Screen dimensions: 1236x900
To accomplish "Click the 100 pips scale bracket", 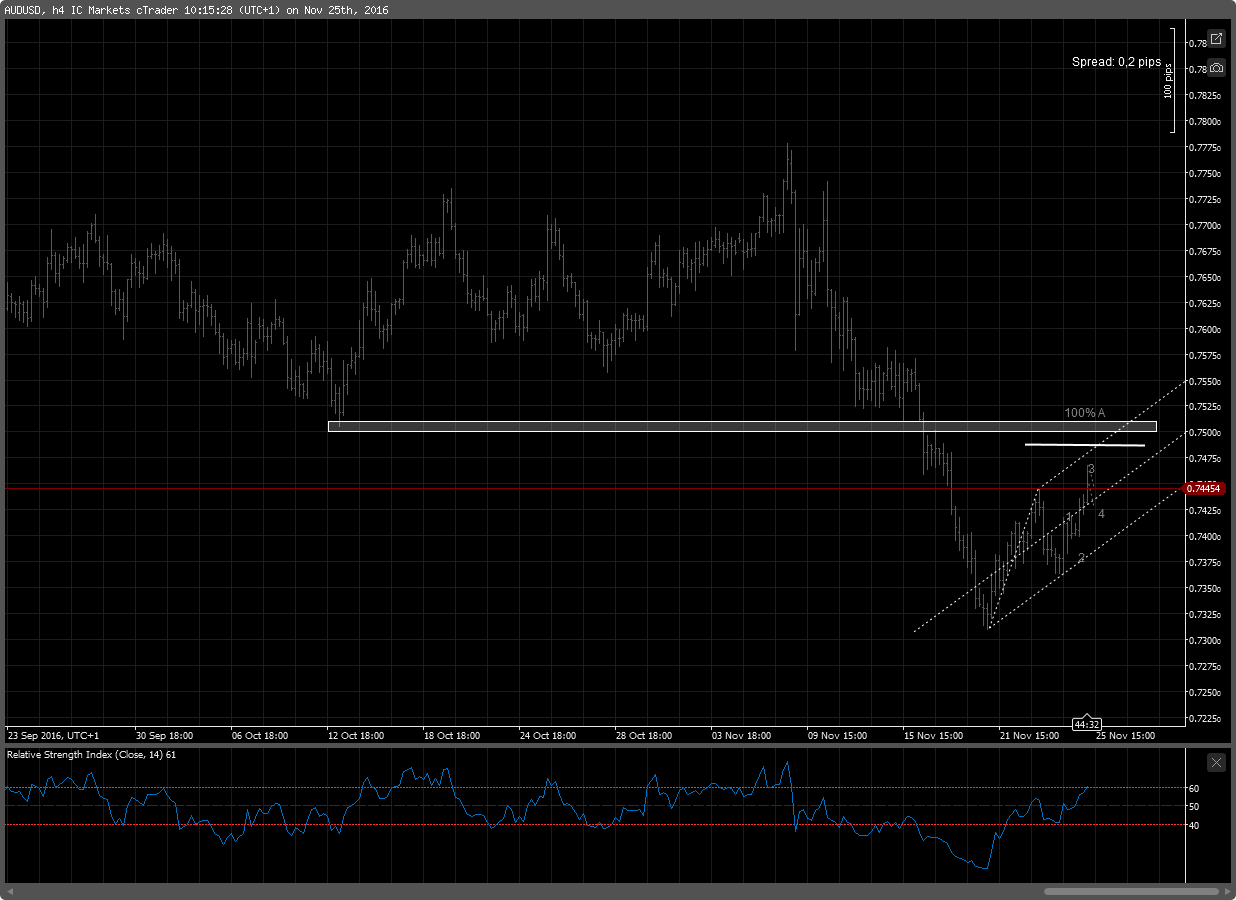I will [x=1171, y=90].
